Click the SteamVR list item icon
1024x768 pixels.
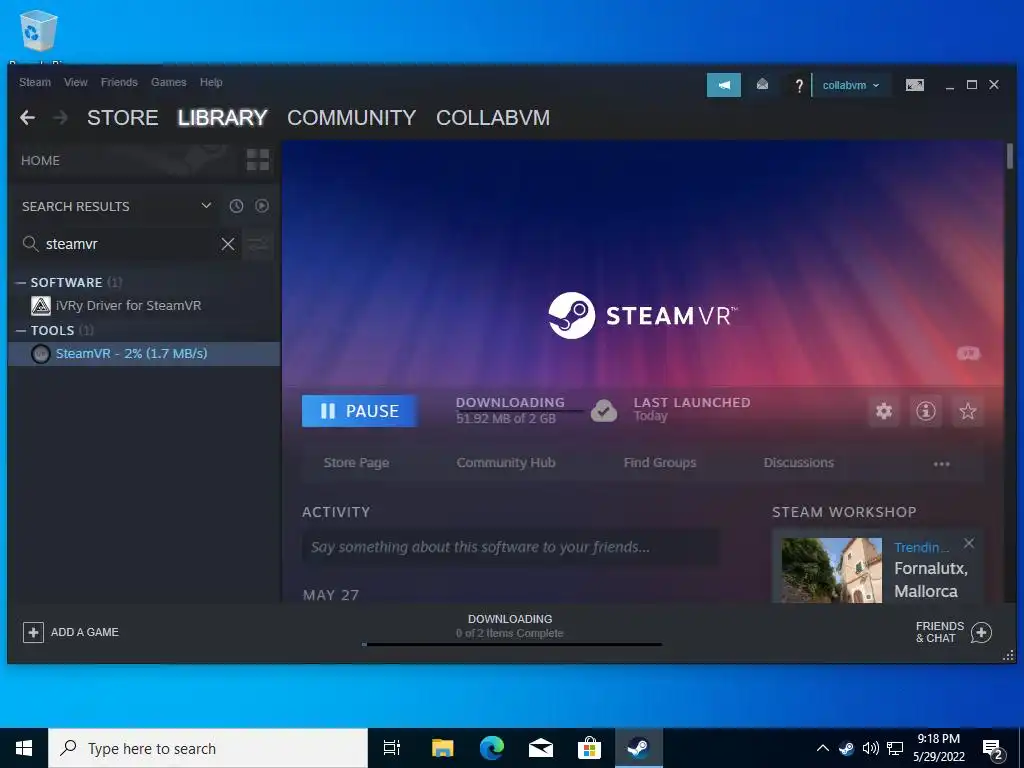coord(40,354)
